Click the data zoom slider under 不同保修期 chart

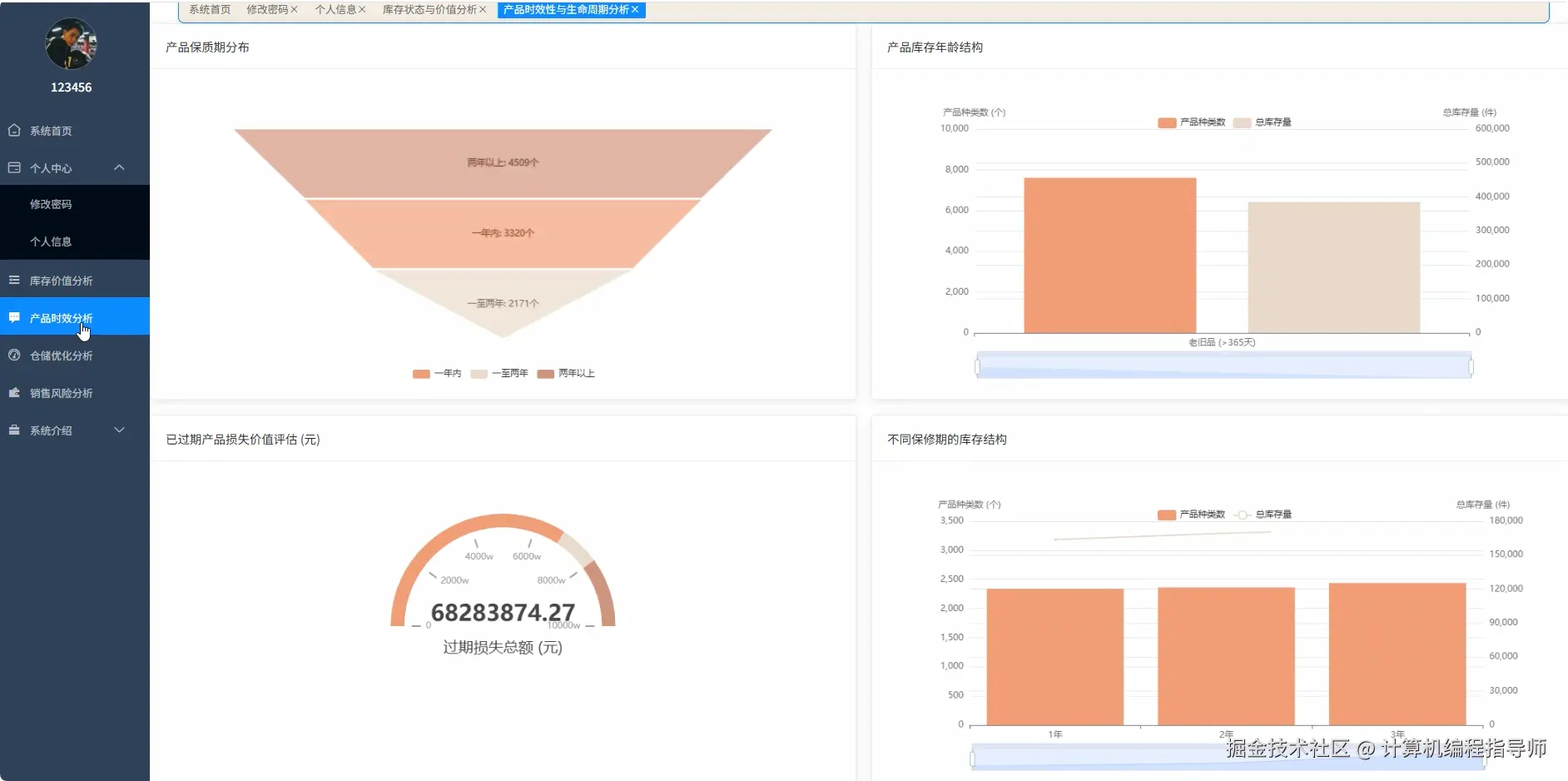(1228, 758)
